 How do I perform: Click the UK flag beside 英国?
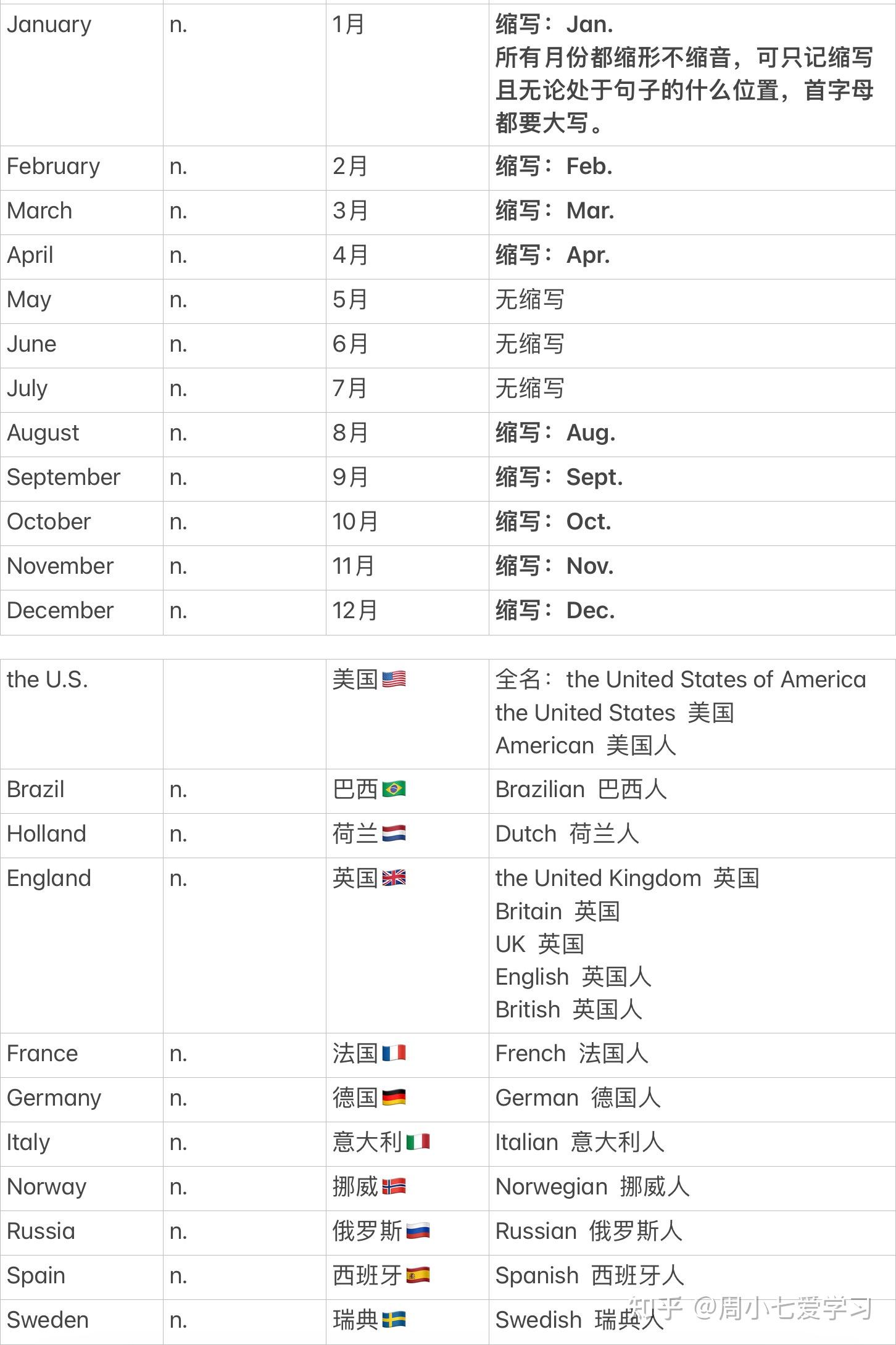tap(394, 878)
